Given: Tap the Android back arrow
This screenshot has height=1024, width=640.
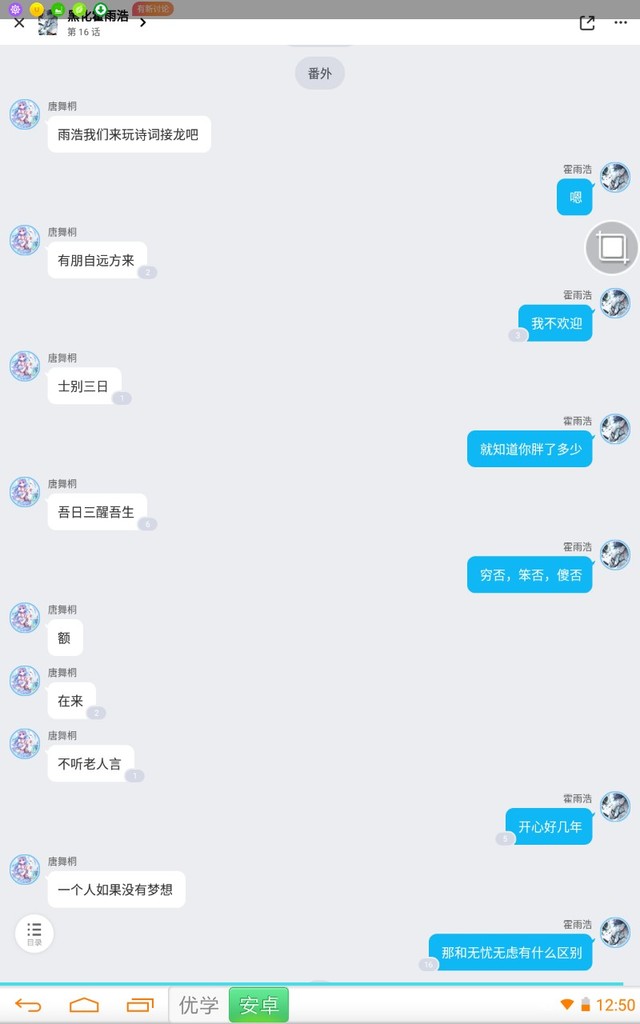Looking at the screenshot, I should 28,1005.
